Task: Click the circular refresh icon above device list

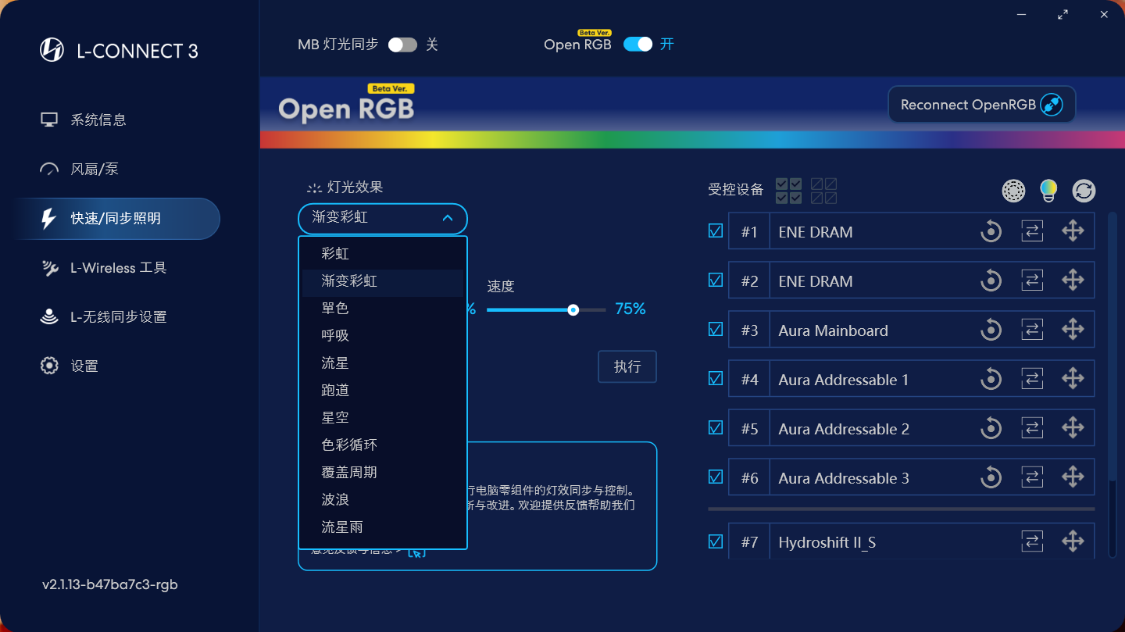Action: tap(1083, 191)
